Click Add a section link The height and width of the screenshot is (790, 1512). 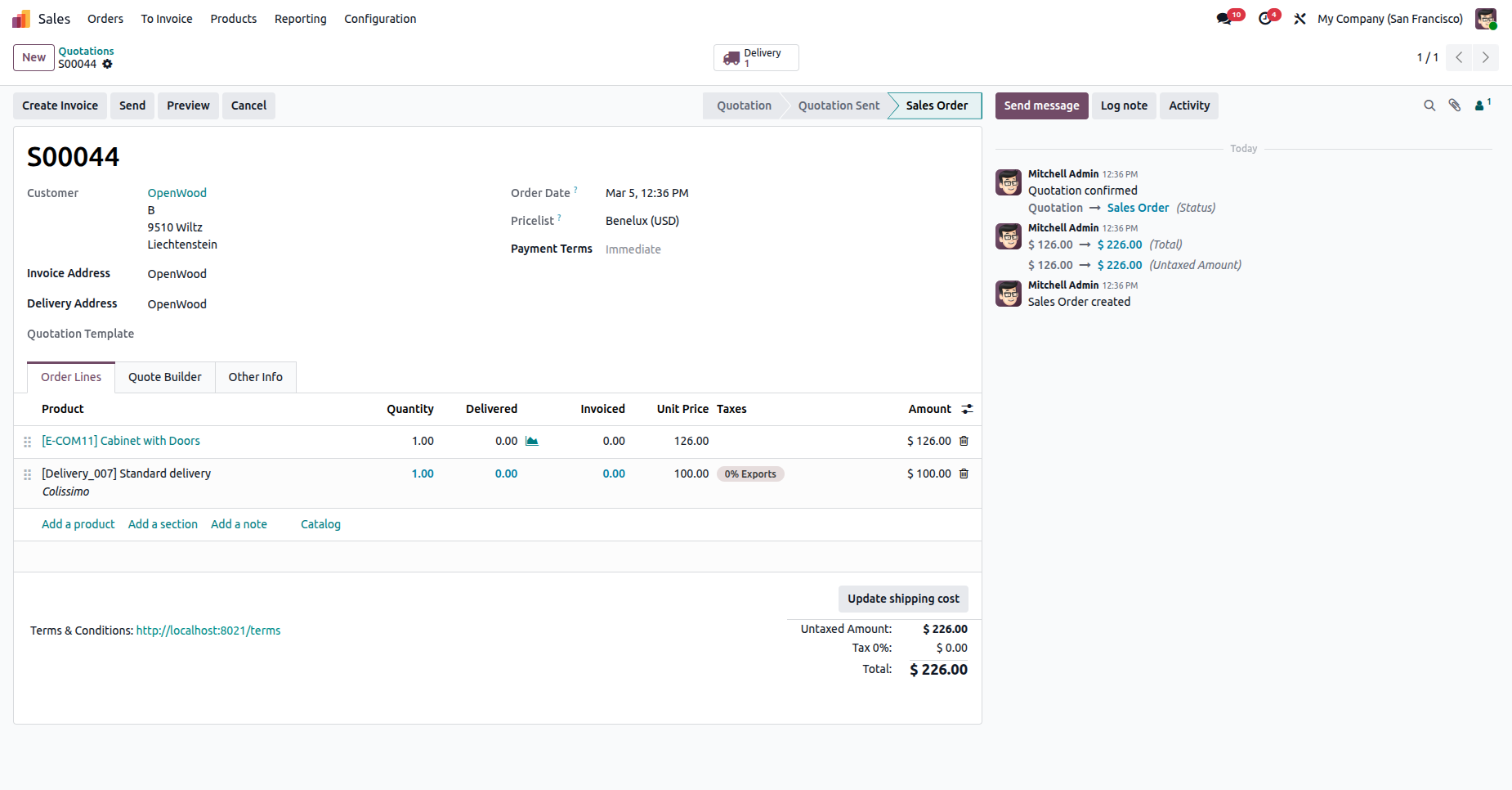pos(163,524)
